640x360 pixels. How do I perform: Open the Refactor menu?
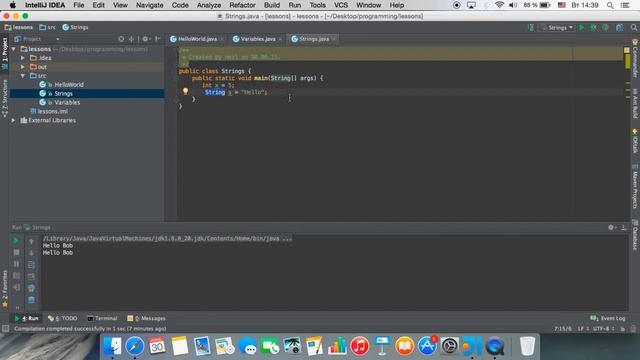pos(242,5)
